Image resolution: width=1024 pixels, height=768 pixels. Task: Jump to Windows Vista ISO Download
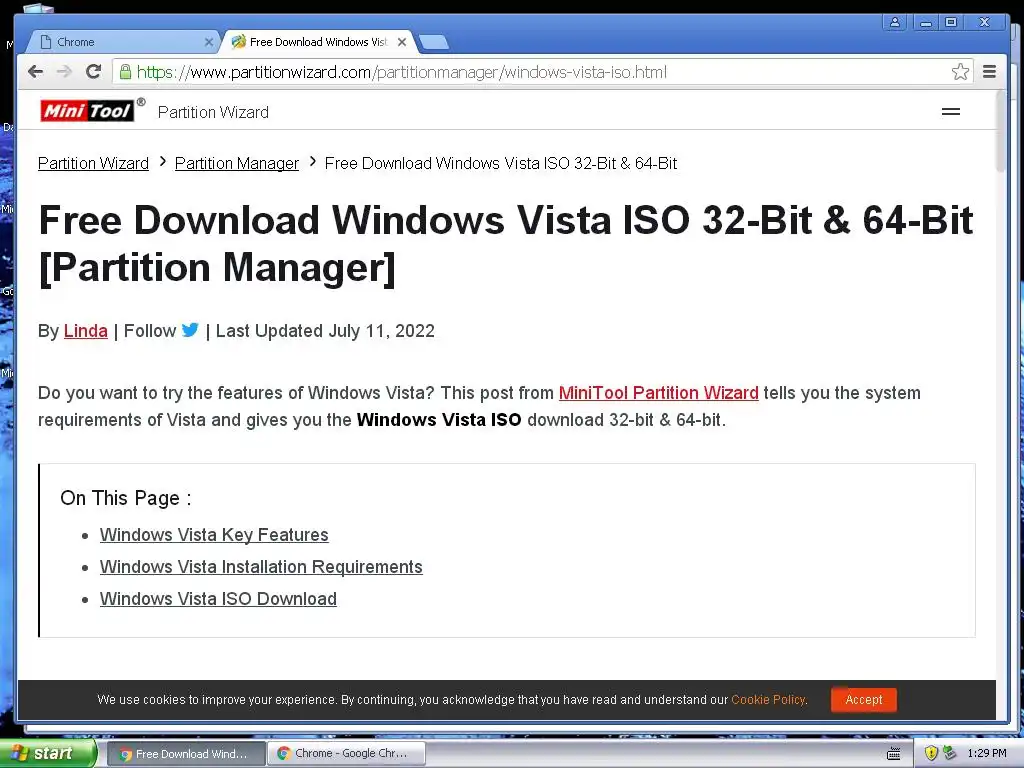click(x=218, y=598)
